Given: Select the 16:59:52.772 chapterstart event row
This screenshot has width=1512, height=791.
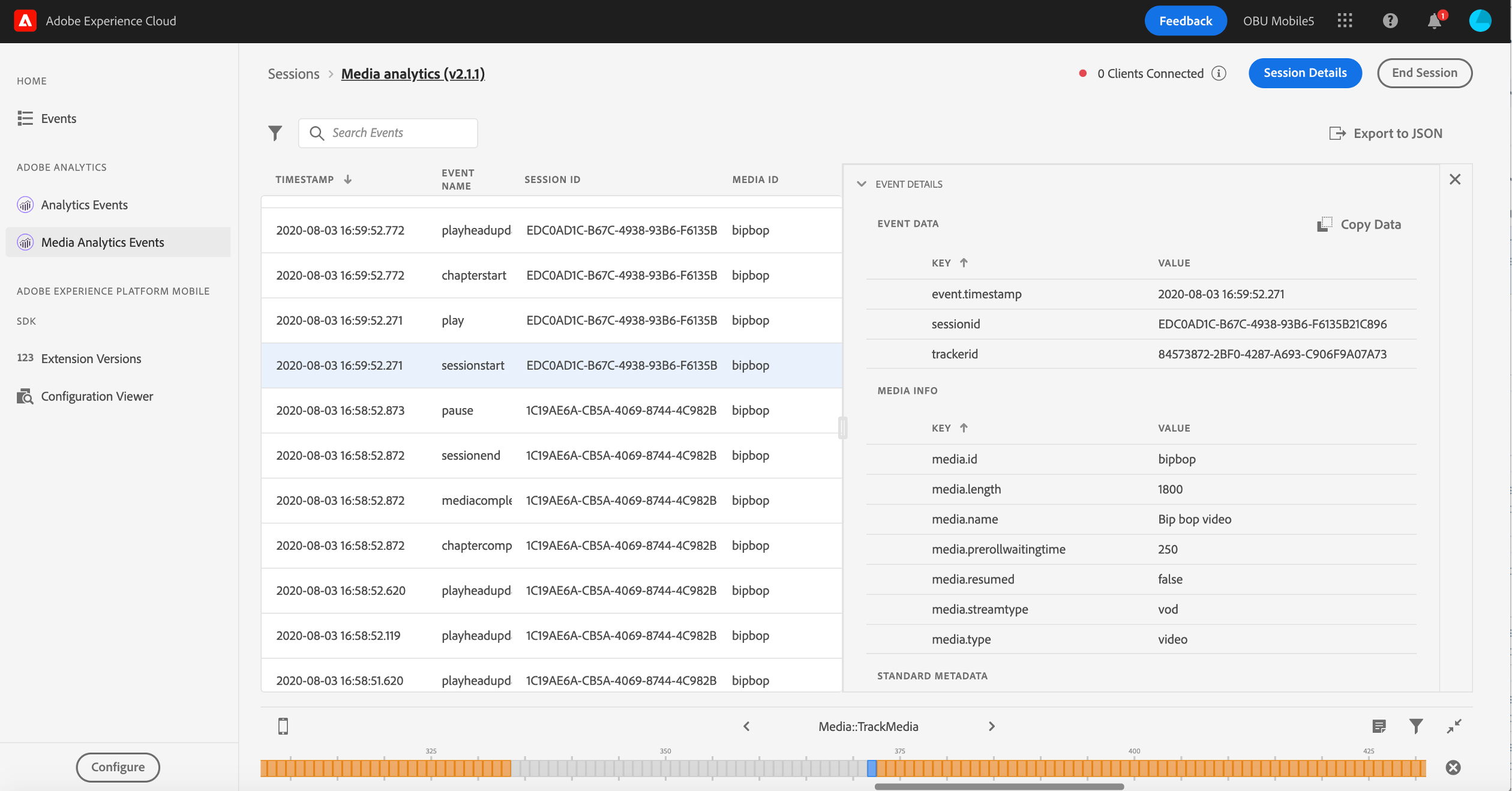Looking at the screenshot, I should coord(551,275).
